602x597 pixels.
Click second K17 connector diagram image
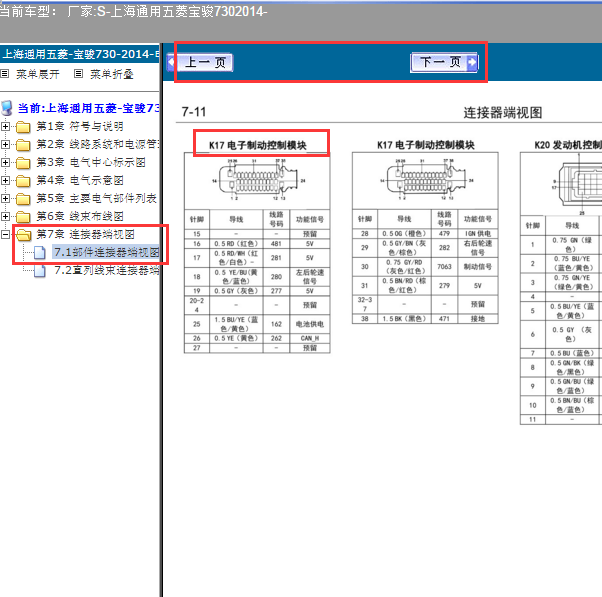pyautogui.click(x=426, y=180)
